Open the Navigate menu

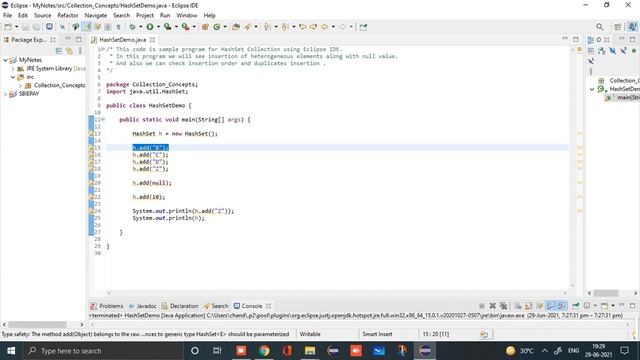pos(96,15)
